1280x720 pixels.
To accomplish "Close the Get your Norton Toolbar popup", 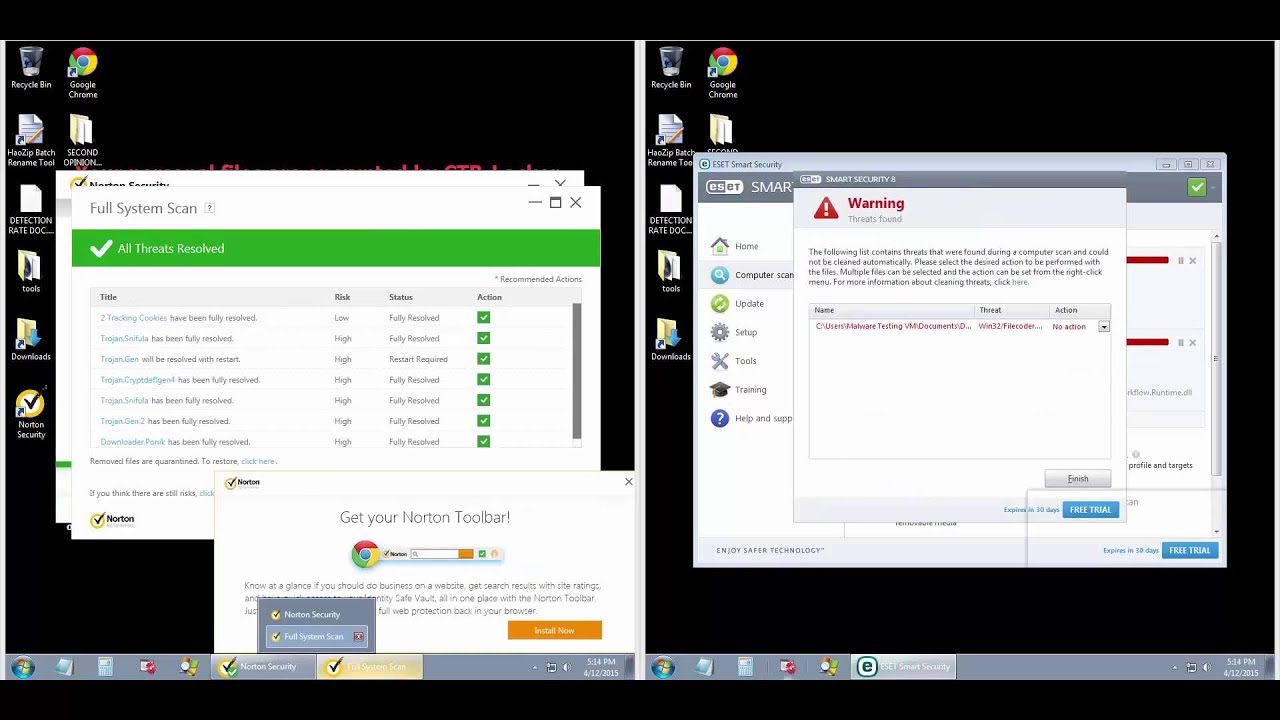I will pos(629,482).
